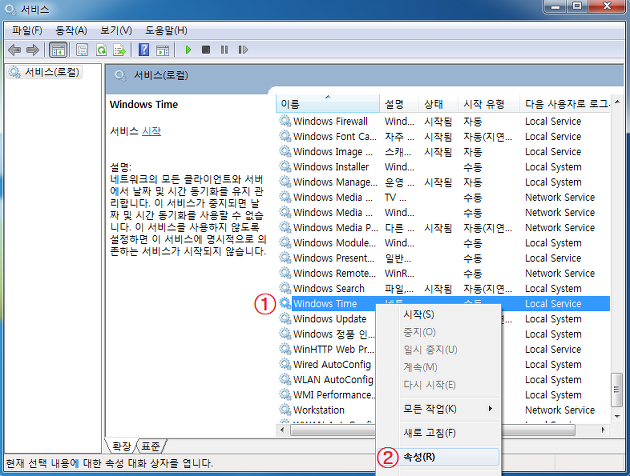Viewport: 630px width, 476px height.
Task: Click gear icon of Windows Search row
Action: point(285,288)
